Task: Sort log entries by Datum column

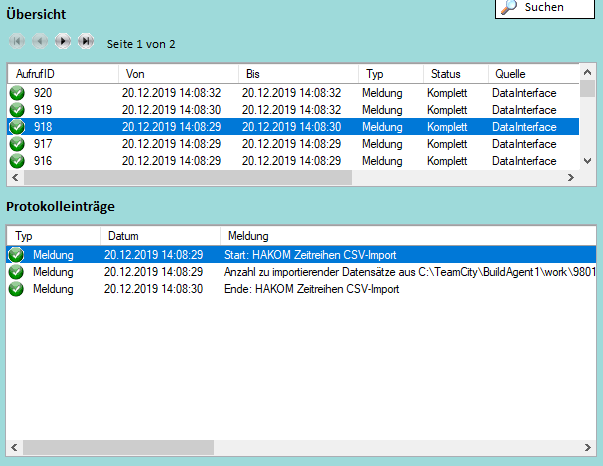Action: pos(158,236)
